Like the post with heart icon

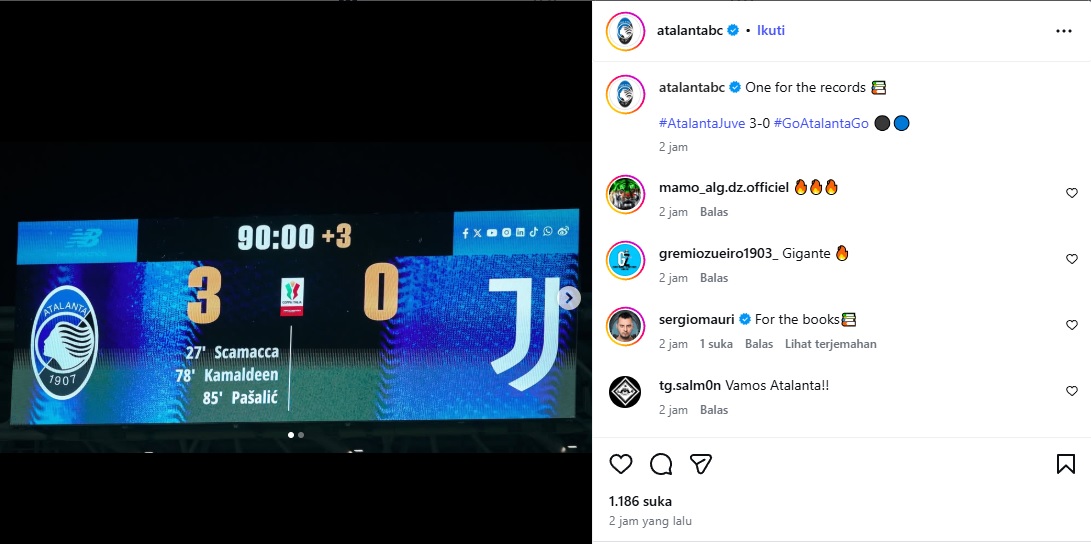(x=621, y=464)
